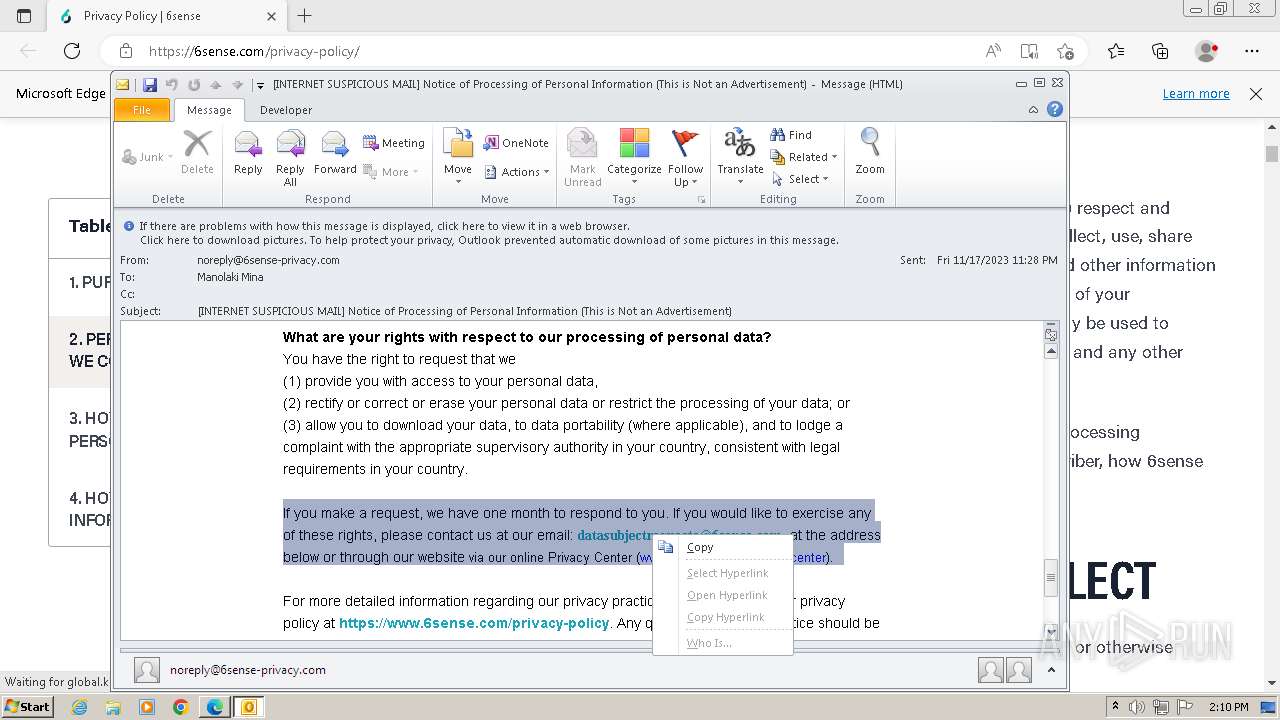Collapse the Outlook ribbon
Screen dimensions: 1280x720
click(x=1033, y=110)
